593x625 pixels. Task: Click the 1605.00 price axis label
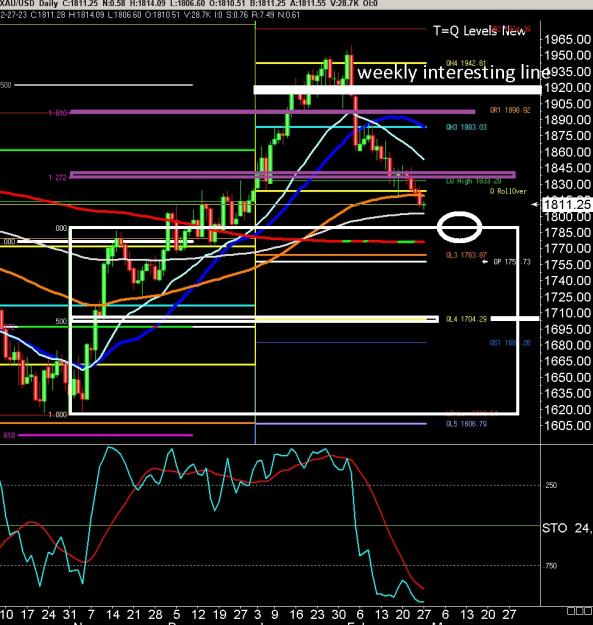[x=567, y=426]
